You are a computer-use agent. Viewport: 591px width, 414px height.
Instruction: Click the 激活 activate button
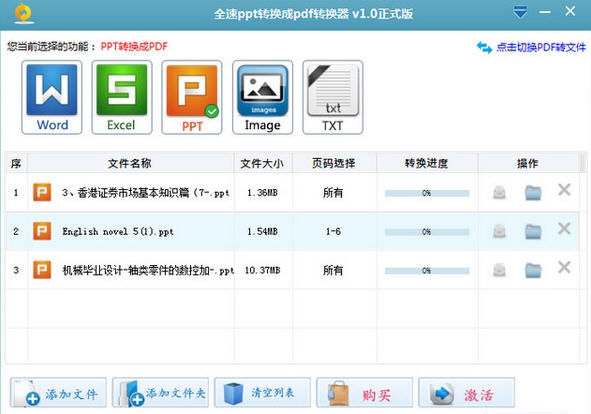467,393
